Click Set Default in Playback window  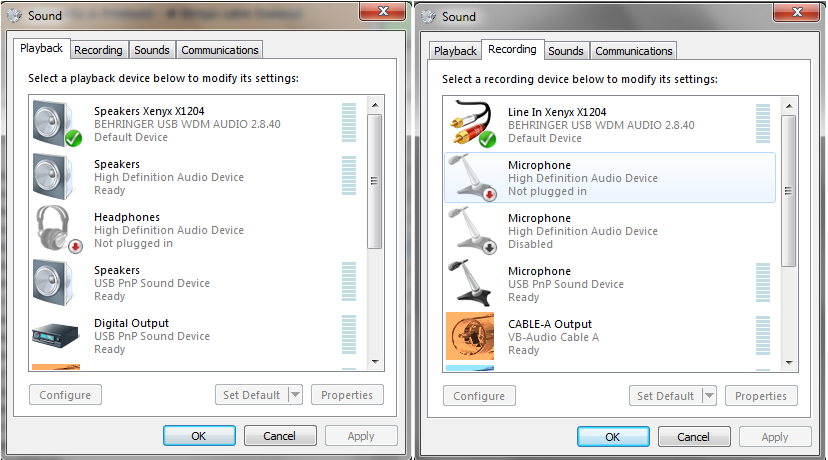coord(251,395)
